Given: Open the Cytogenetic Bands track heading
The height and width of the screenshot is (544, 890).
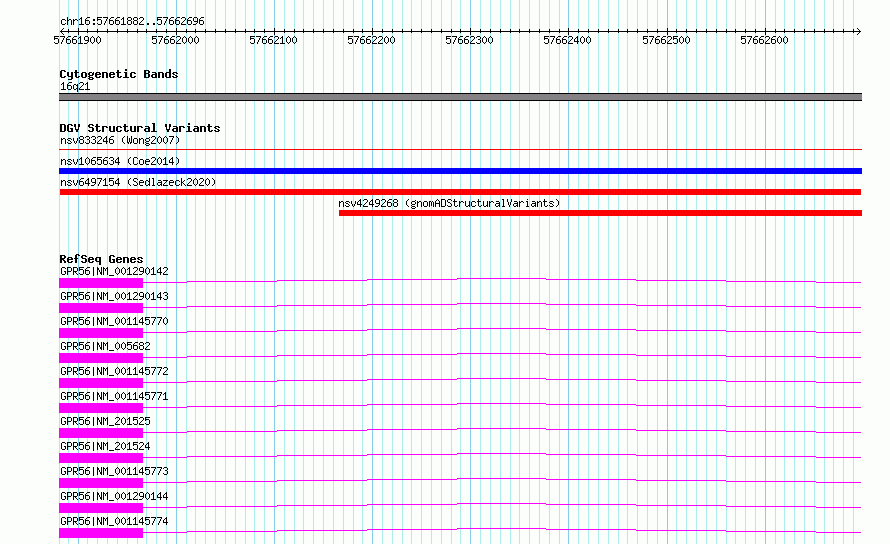Looking at the screenshot, I should coord(119,74).
